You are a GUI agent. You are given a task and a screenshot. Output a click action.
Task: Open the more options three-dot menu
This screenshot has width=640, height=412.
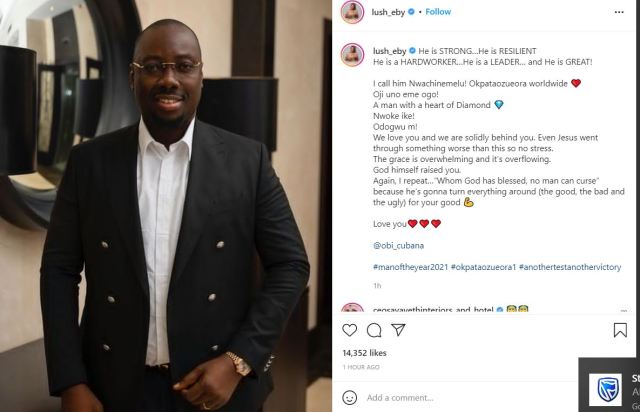tap(619, 12)
